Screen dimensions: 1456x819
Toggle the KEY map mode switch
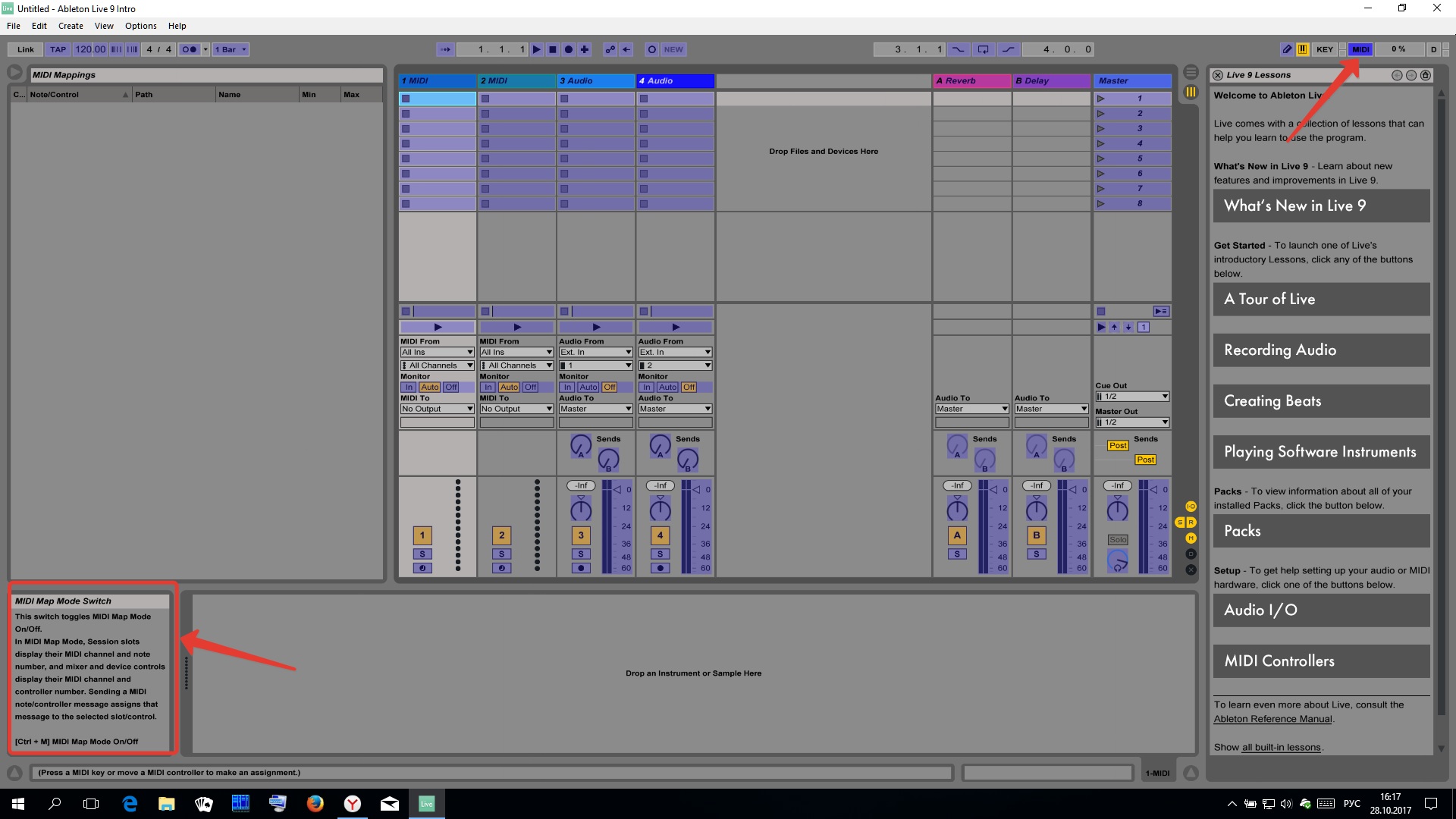tap(1324, 49)
